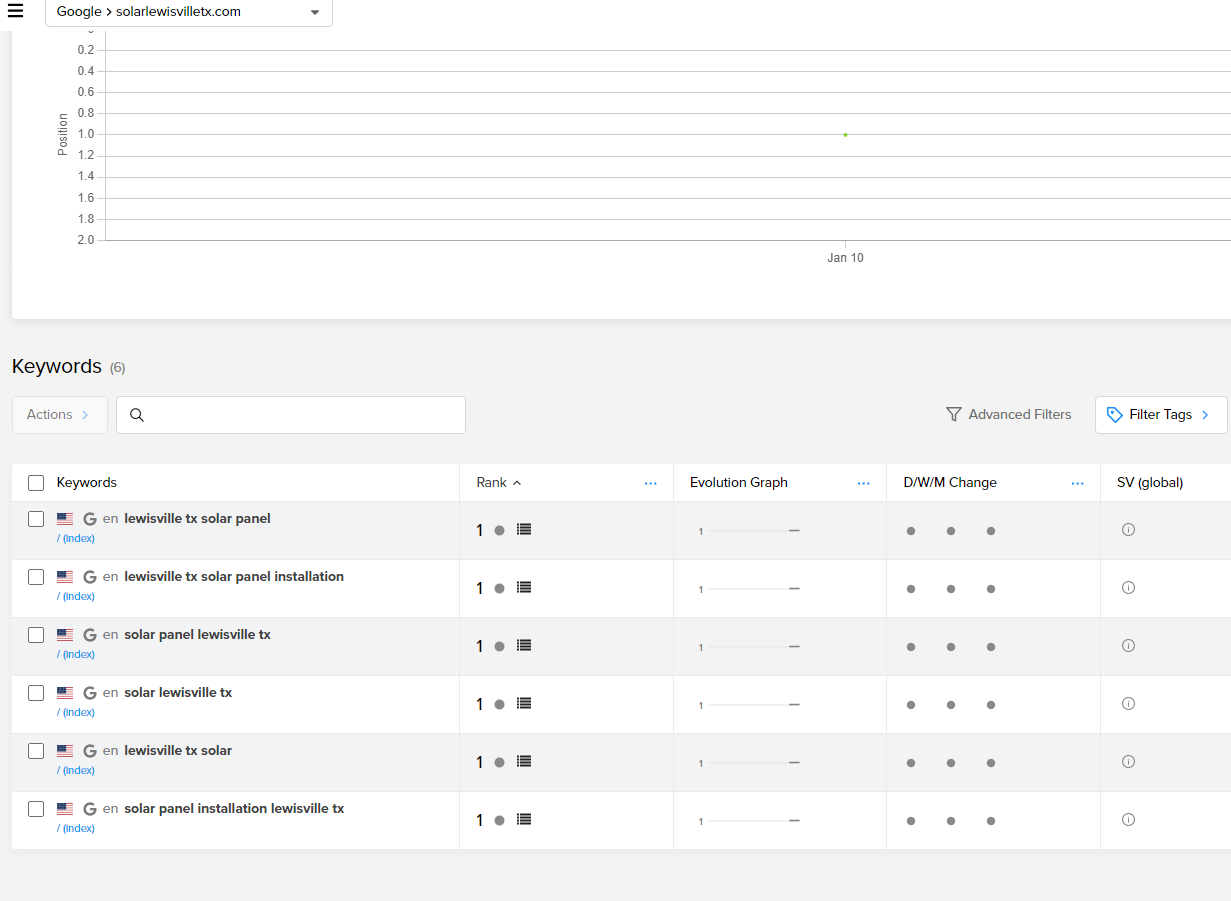Open index link under lewisville tx solar panel
The width and height of the screenshot is (1231, 901).
76,538
